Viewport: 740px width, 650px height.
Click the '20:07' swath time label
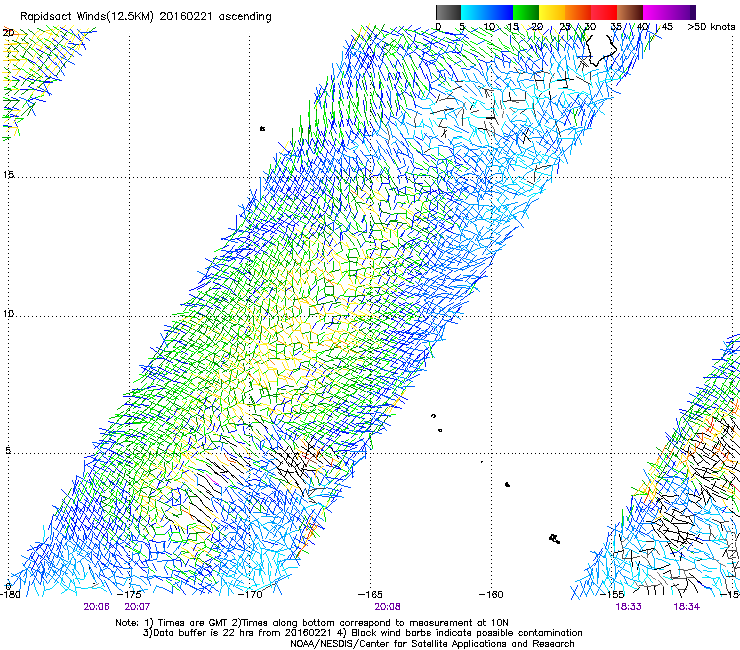click(137, 607)
